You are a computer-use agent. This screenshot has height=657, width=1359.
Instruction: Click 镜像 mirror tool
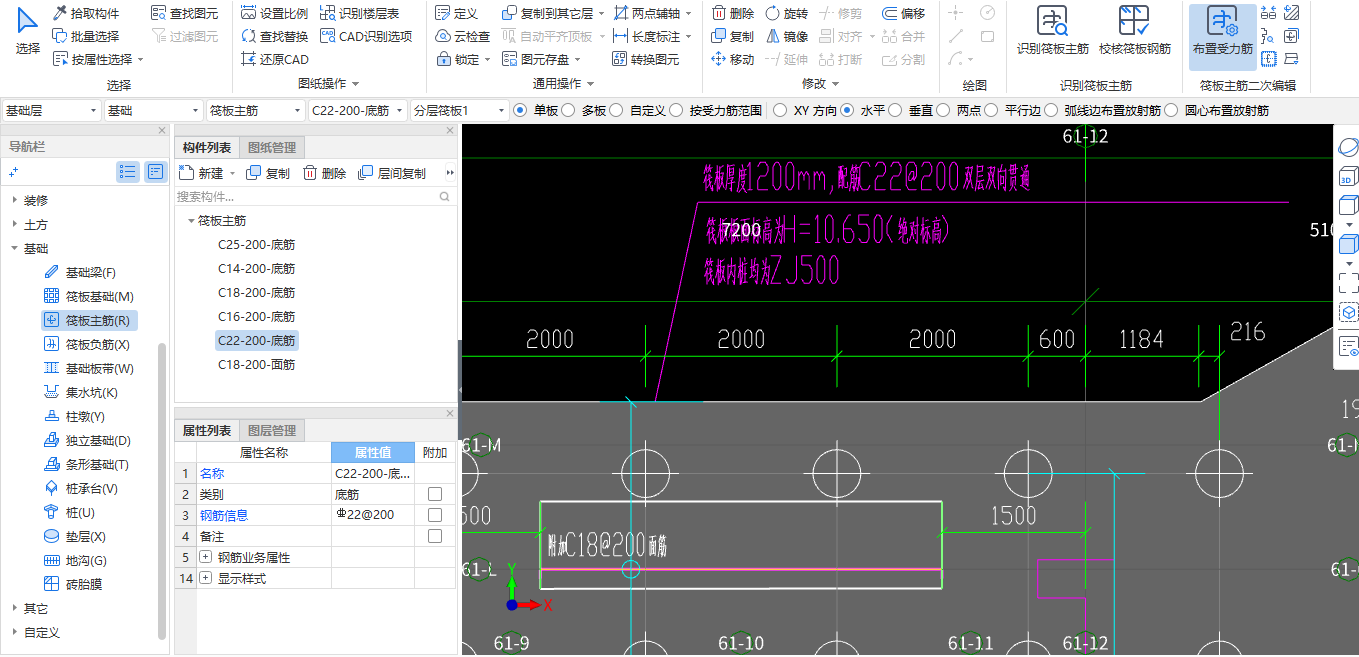(x=786, y=36)
